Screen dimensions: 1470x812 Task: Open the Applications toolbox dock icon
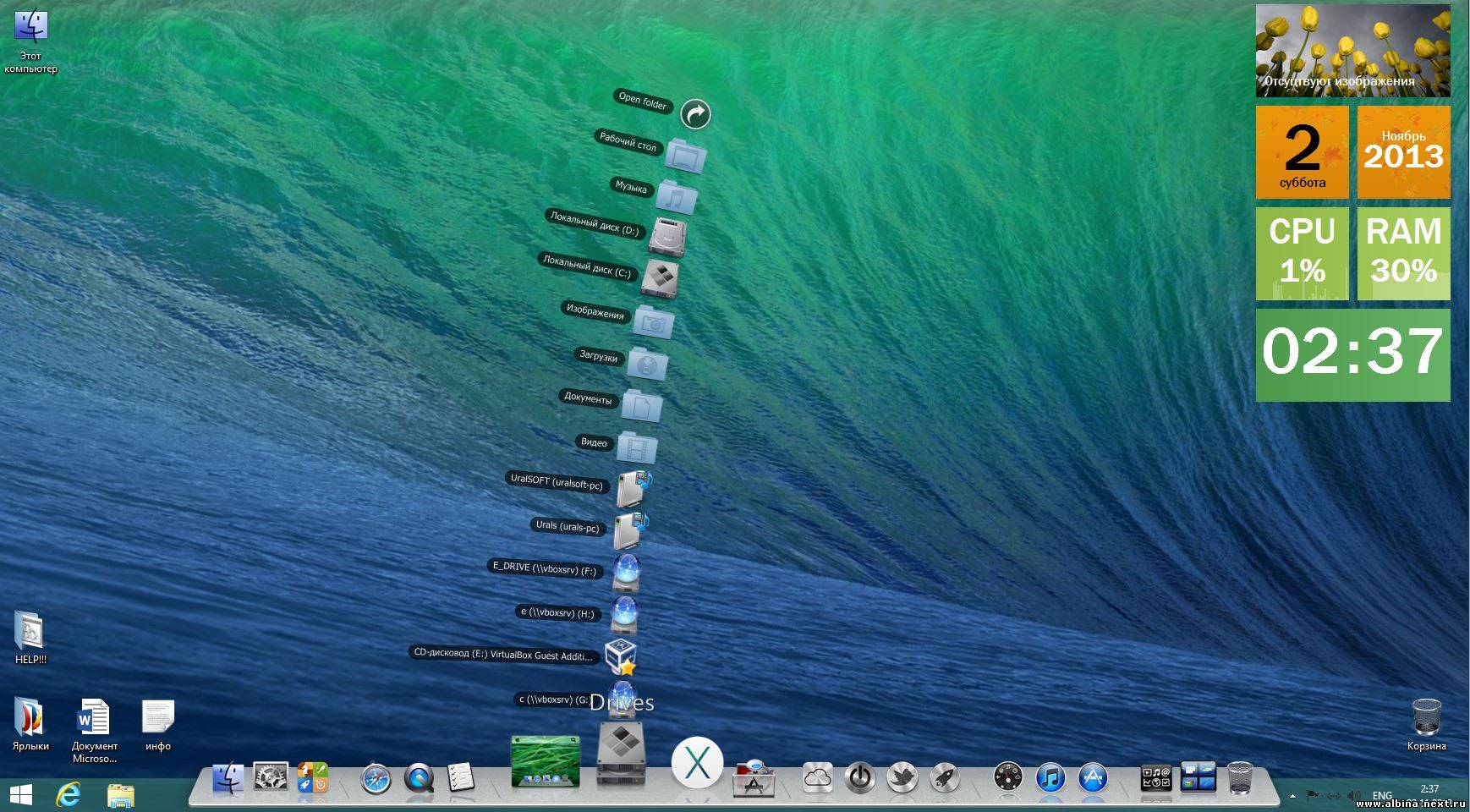click(753, 778)
